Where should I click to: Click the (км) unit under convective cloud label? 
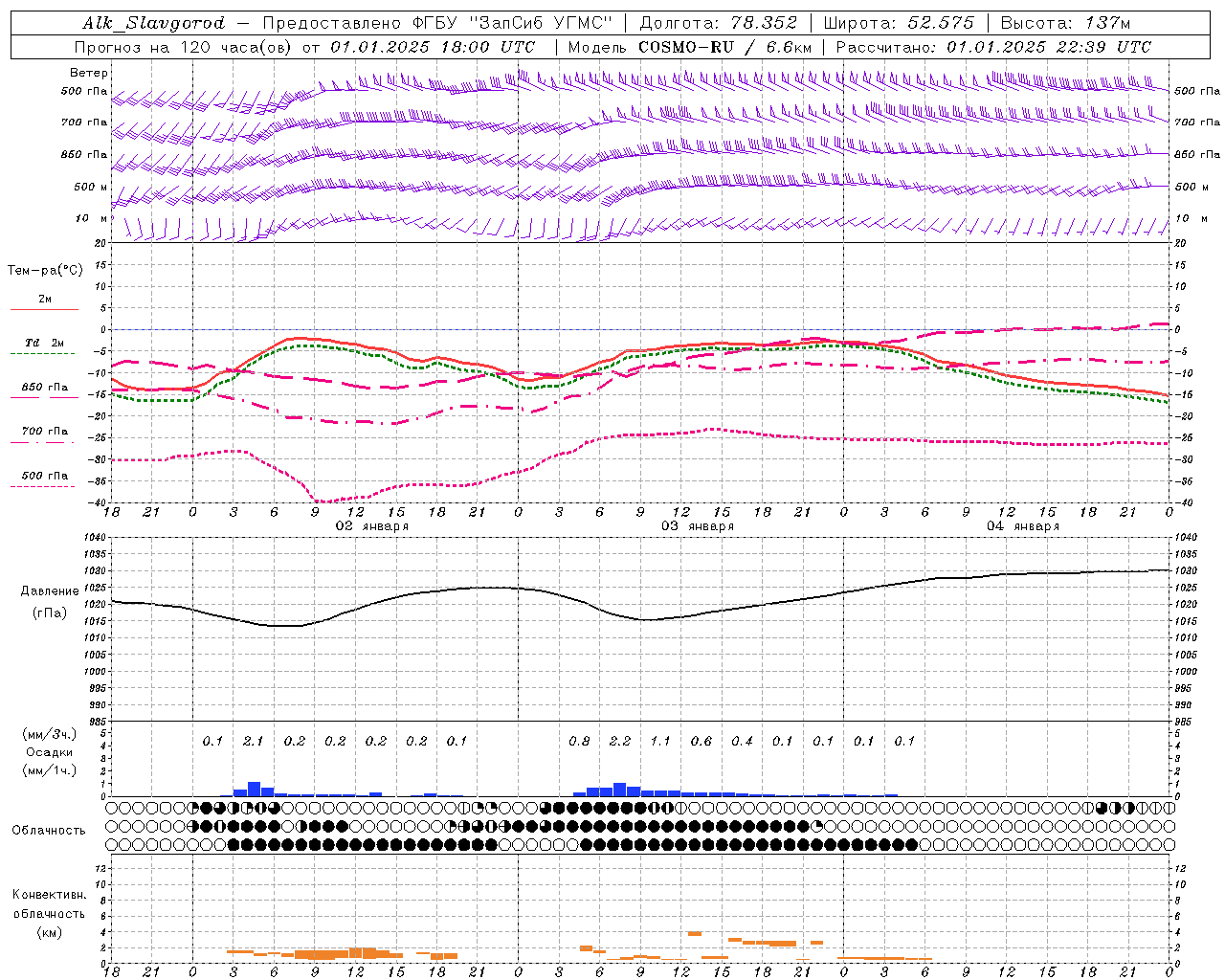pos(49,932)
